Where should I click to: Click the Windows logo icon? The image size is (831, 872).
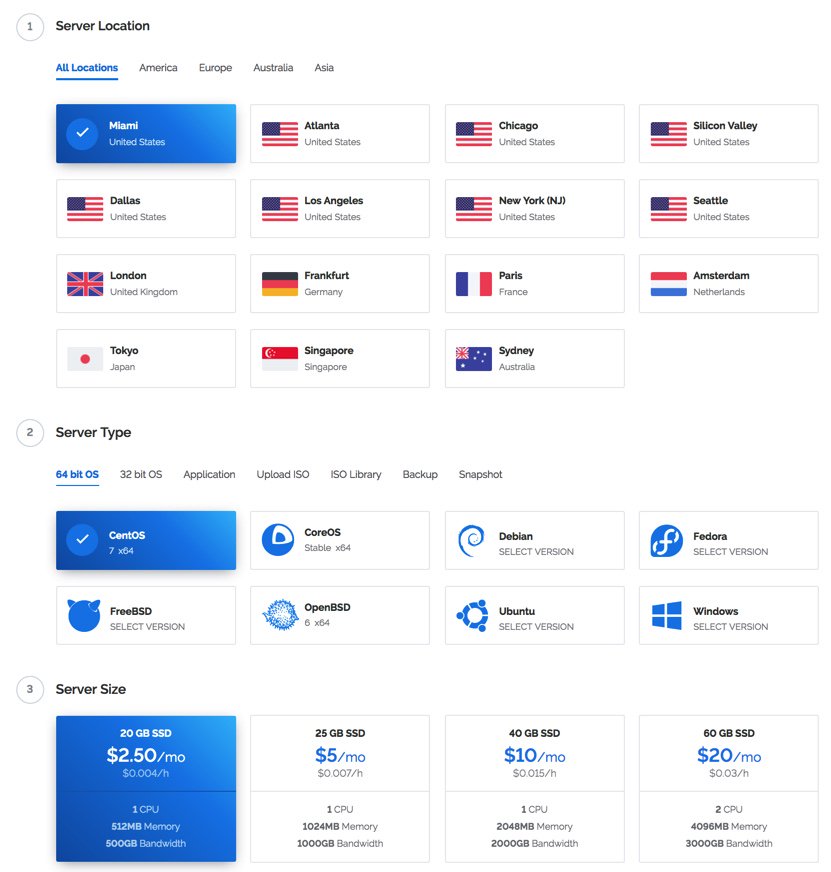click(x=666, y=615)
